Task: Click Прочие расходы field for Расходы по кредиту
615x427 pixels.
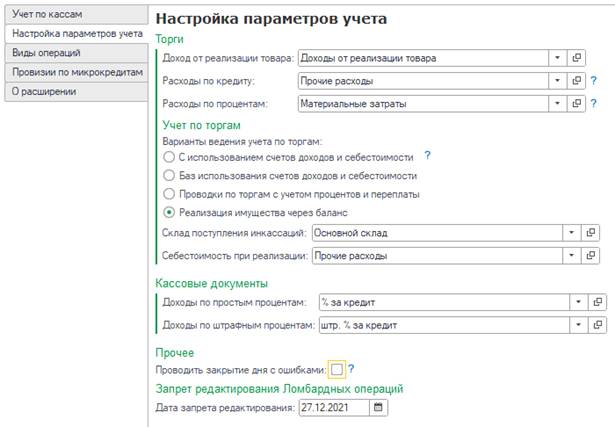Action: tap(423, 81)
